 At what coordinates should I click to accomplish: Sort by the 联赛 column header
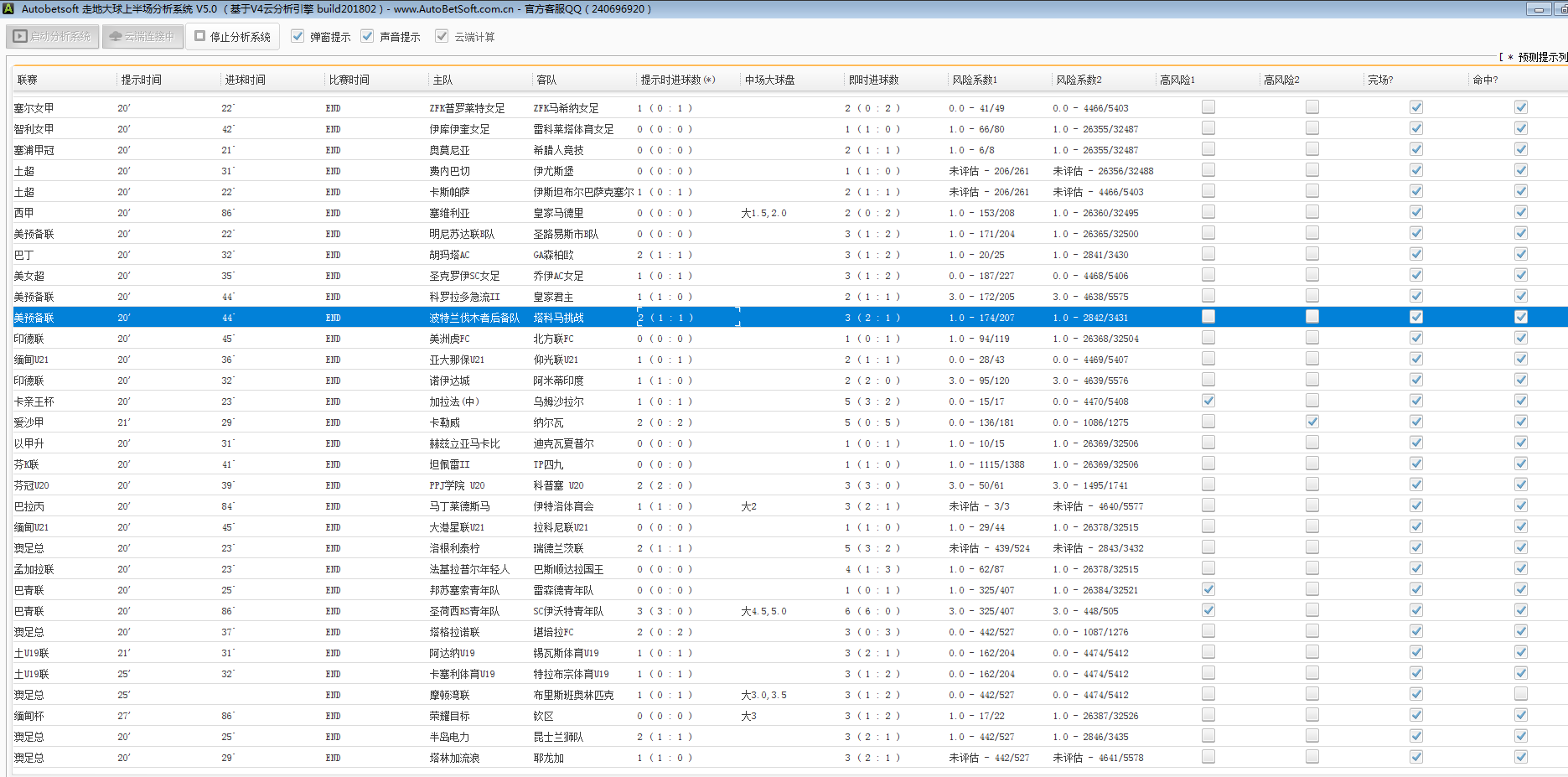tap(28, 80)
